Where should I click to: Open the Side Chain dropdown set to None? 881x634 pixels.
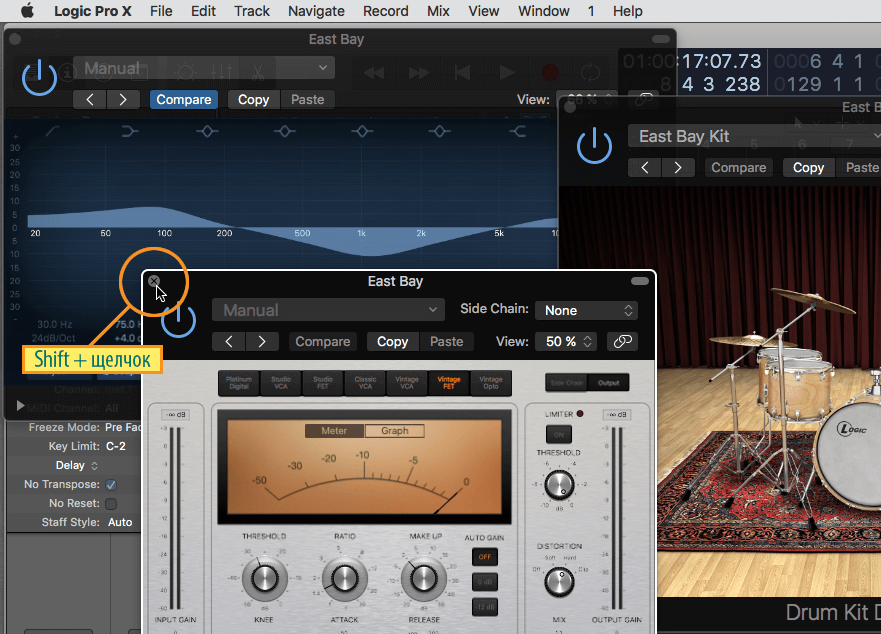point(586,310)
